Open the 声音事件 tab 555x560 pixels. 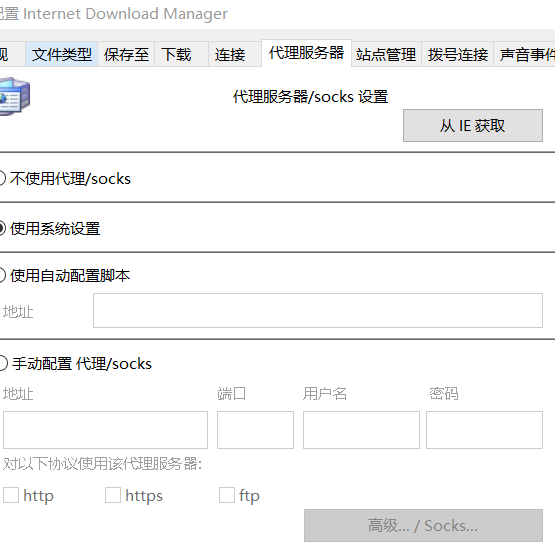[525, 54]
